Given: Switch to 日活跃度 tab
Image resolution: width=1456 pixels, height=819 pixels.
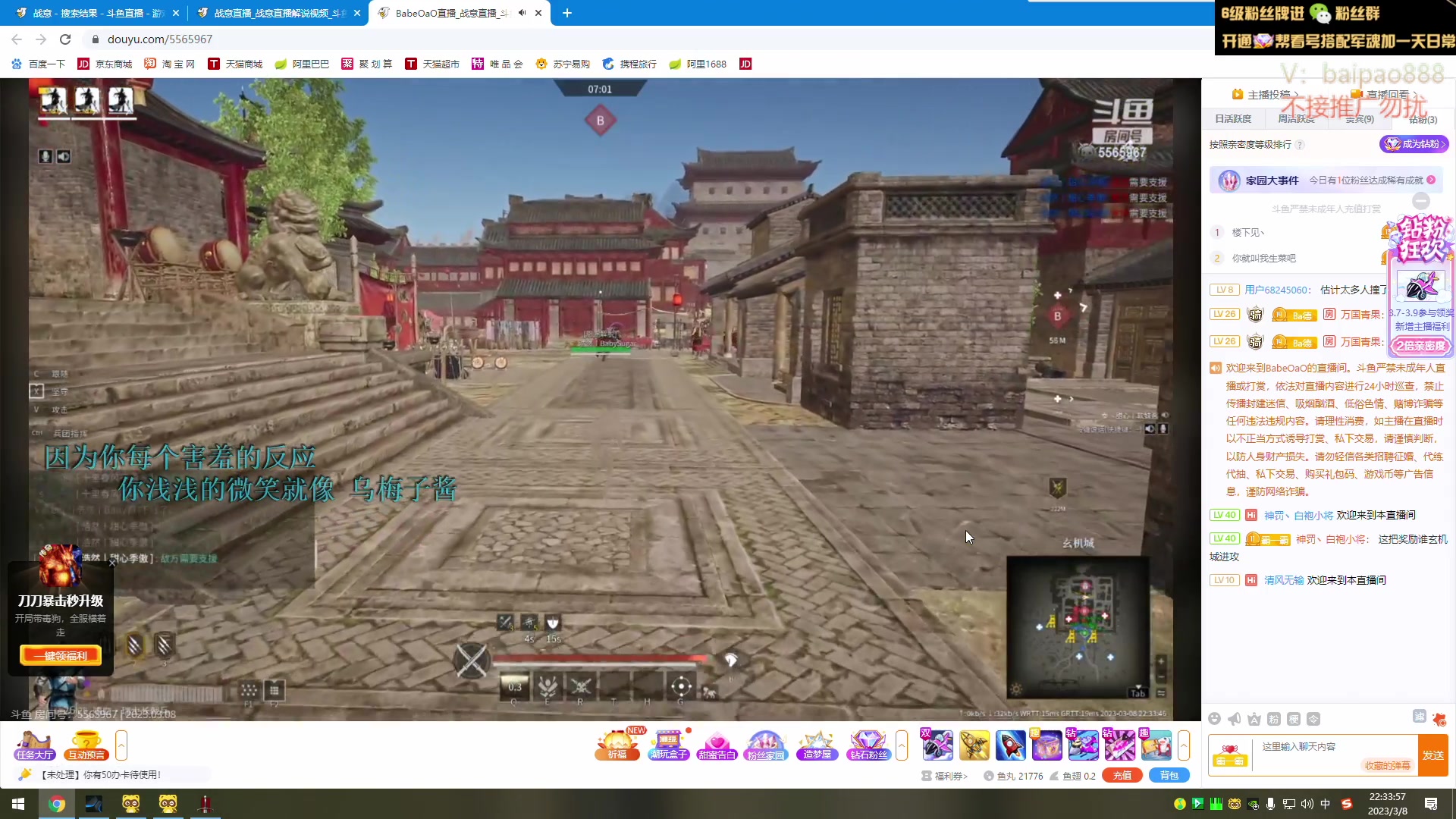Looking at the screenshot, I should click(1233, 119).
